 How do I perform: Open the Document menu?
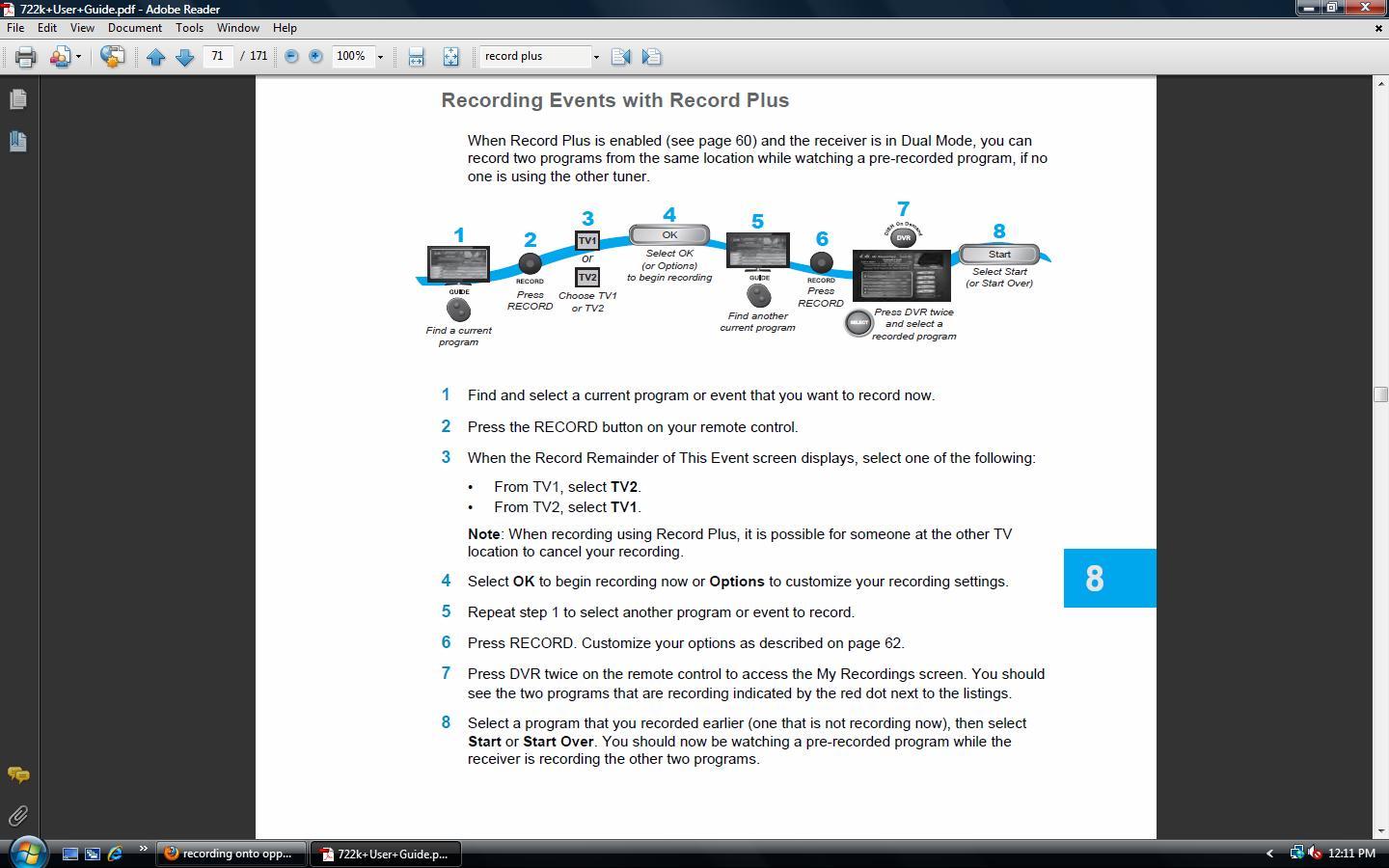(x=135, y=28)
